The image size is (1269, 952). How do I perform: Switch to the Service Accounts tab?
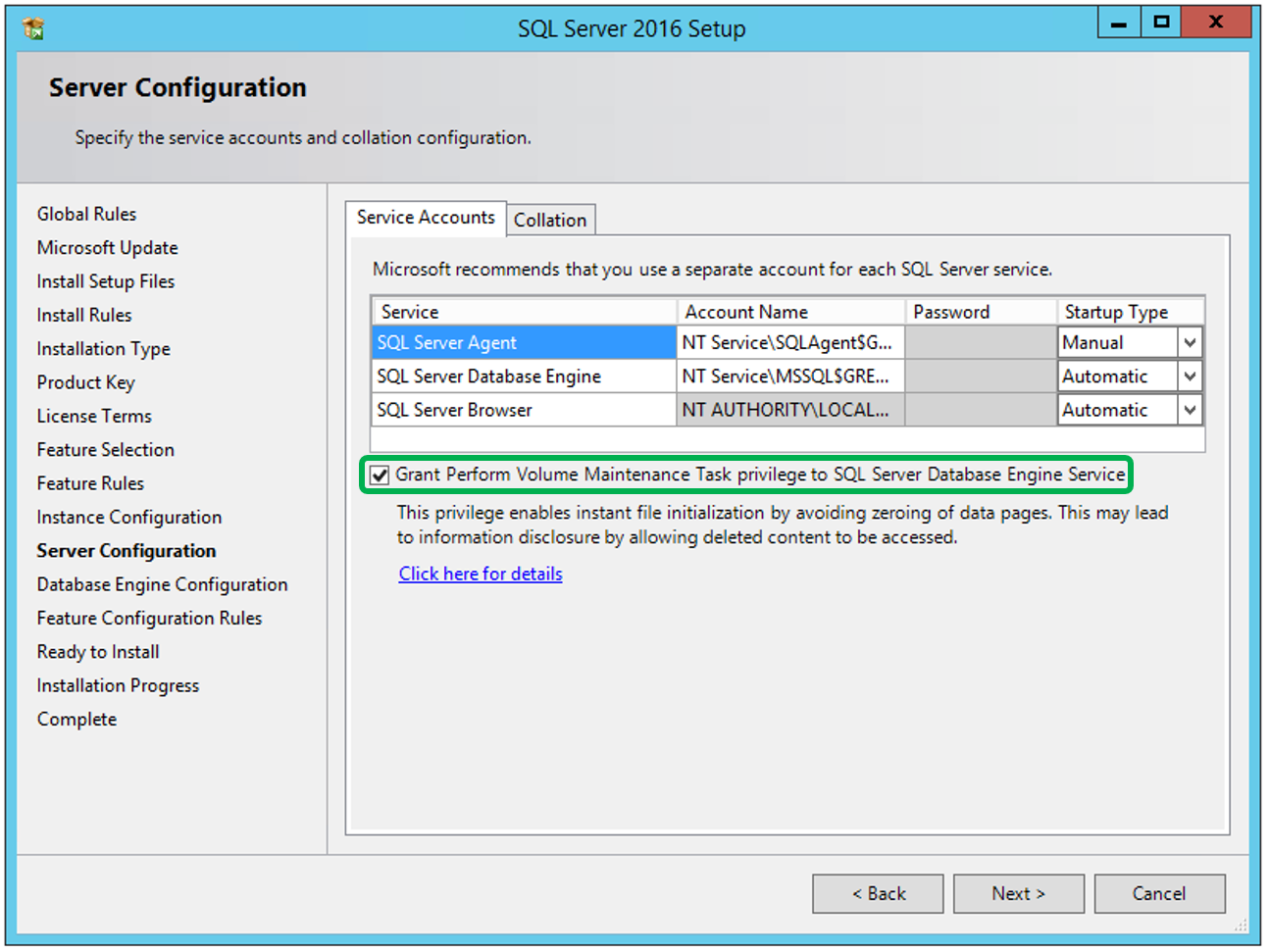(x=426, y=217)
